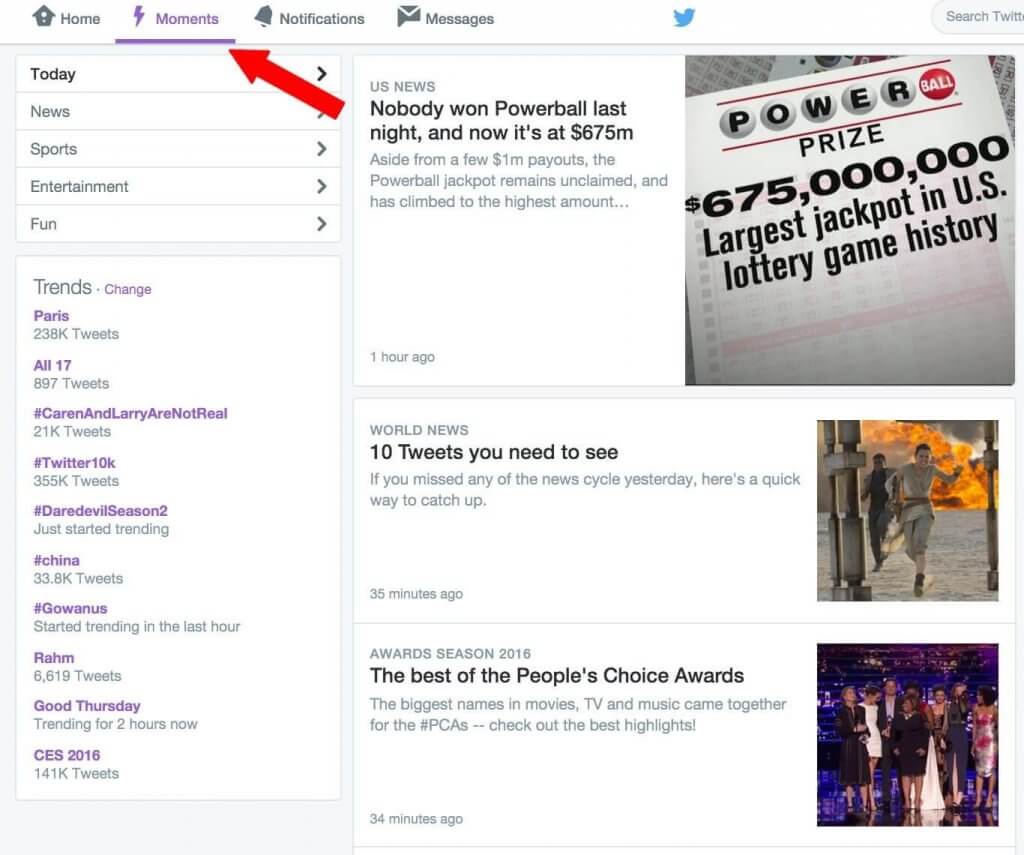This screenshot has width=1024, height=855.
Task: Open the People's Choice Awards headline
Action: (x=557, y=675)
